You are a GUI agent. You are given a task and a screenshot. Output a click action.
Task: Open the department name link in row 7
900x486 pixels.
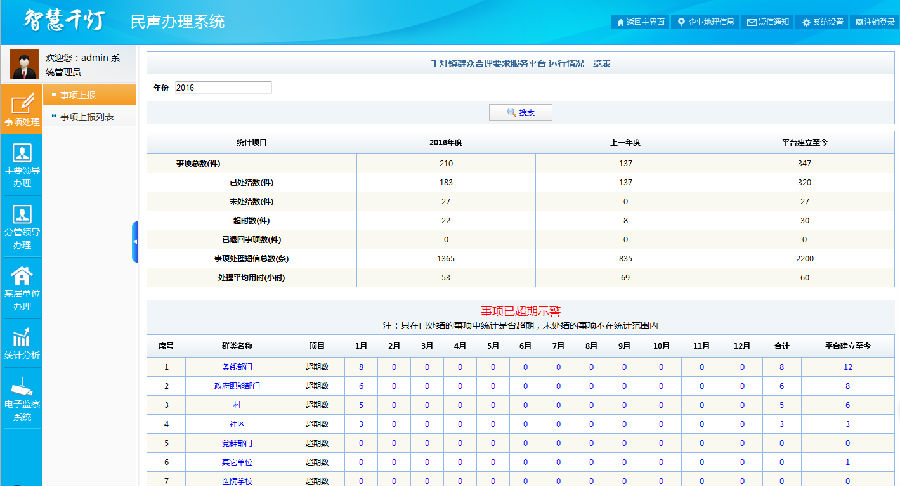tap(237, 481)
